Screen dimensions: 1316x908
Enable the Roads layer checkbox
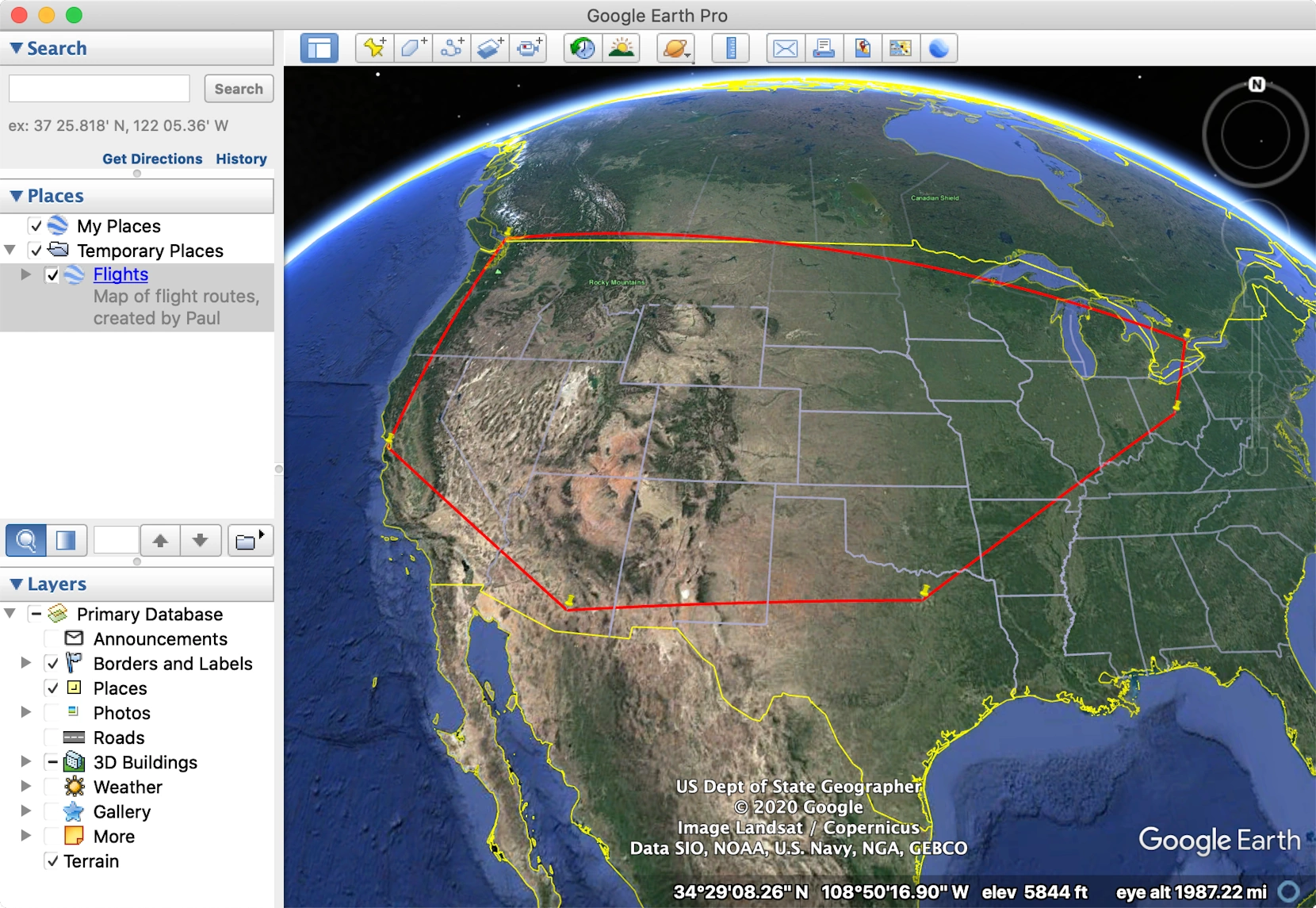point(52,738)
